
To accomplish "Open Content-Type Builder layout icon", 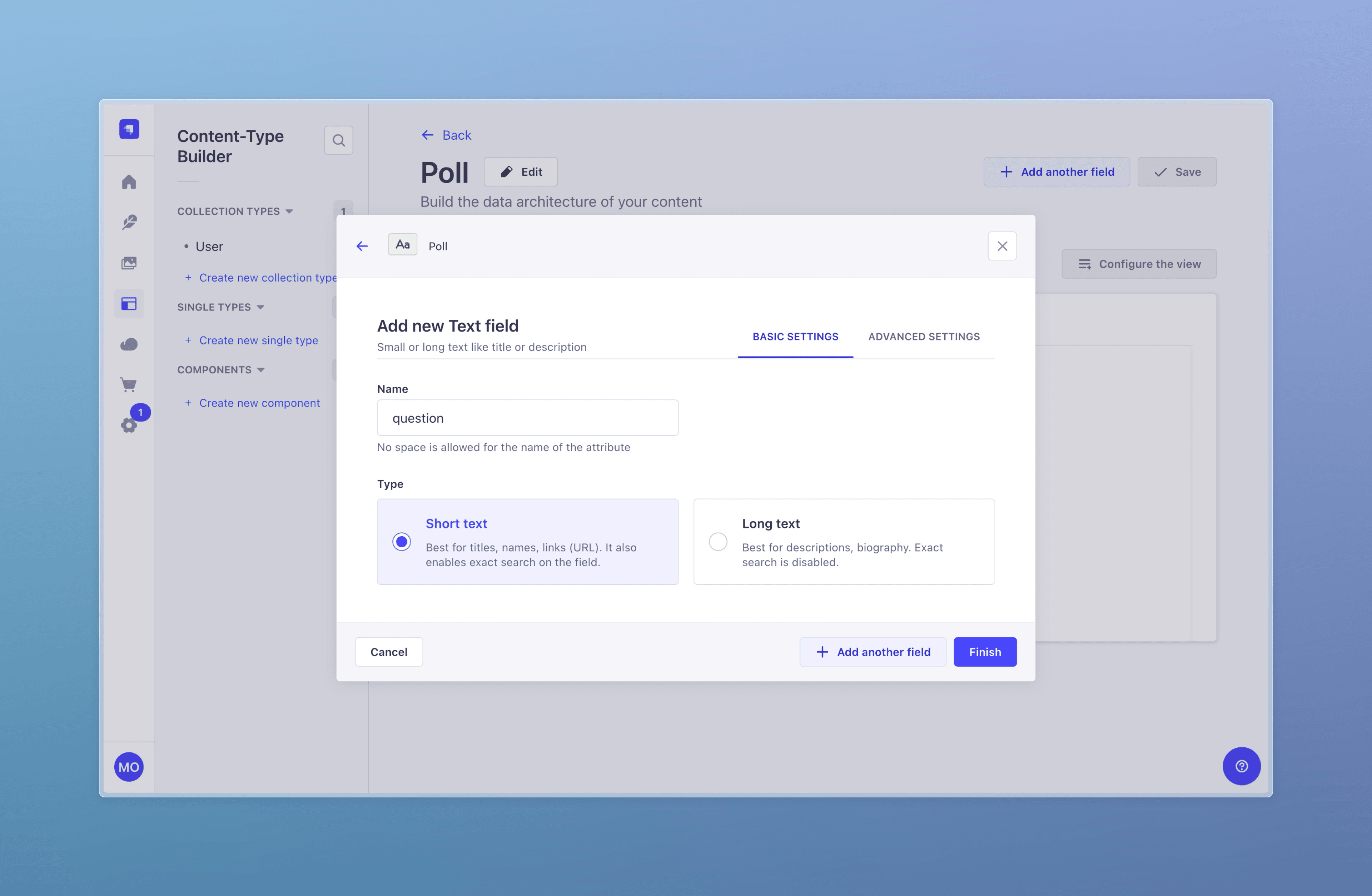I will (129, 303).
